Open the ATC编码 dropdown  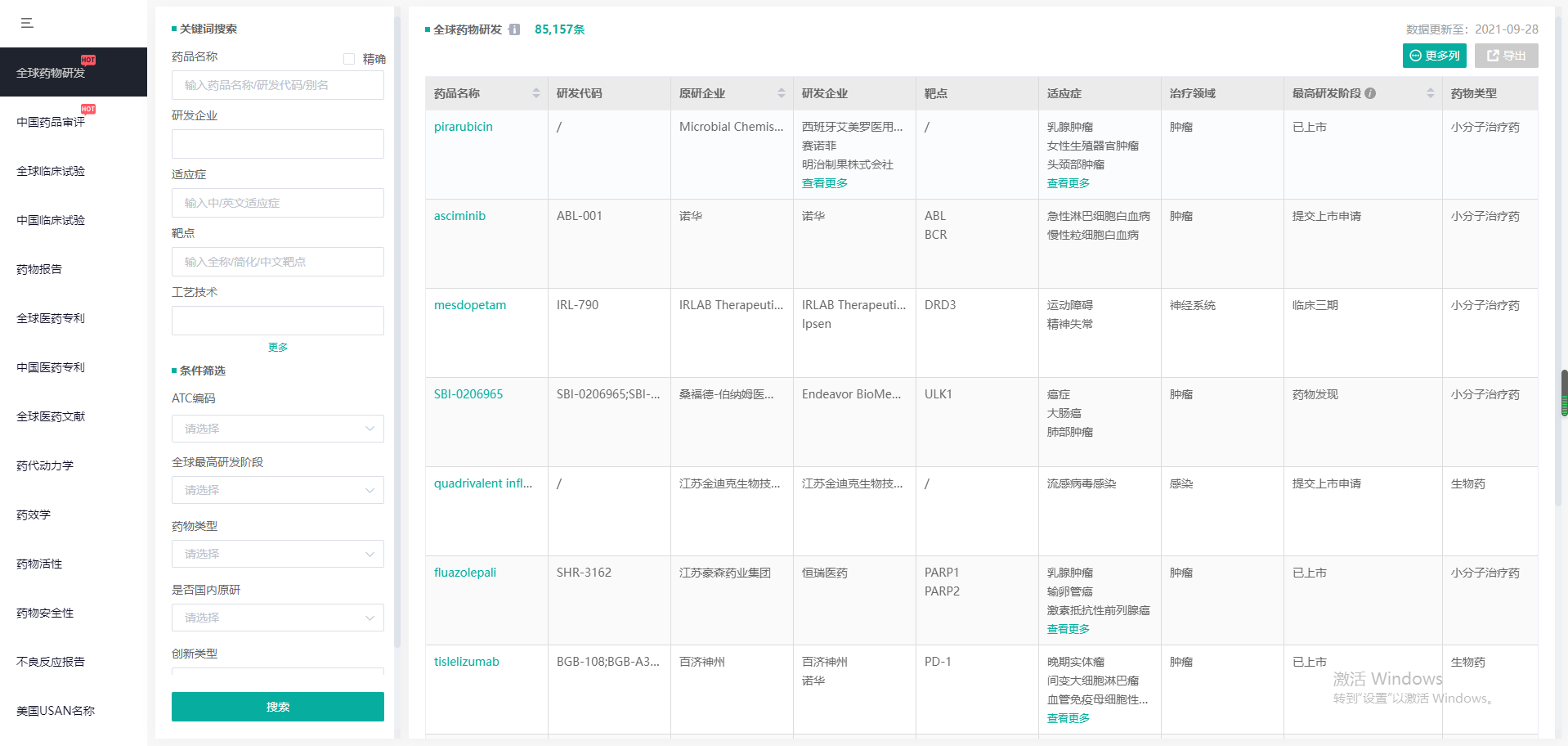278,429
